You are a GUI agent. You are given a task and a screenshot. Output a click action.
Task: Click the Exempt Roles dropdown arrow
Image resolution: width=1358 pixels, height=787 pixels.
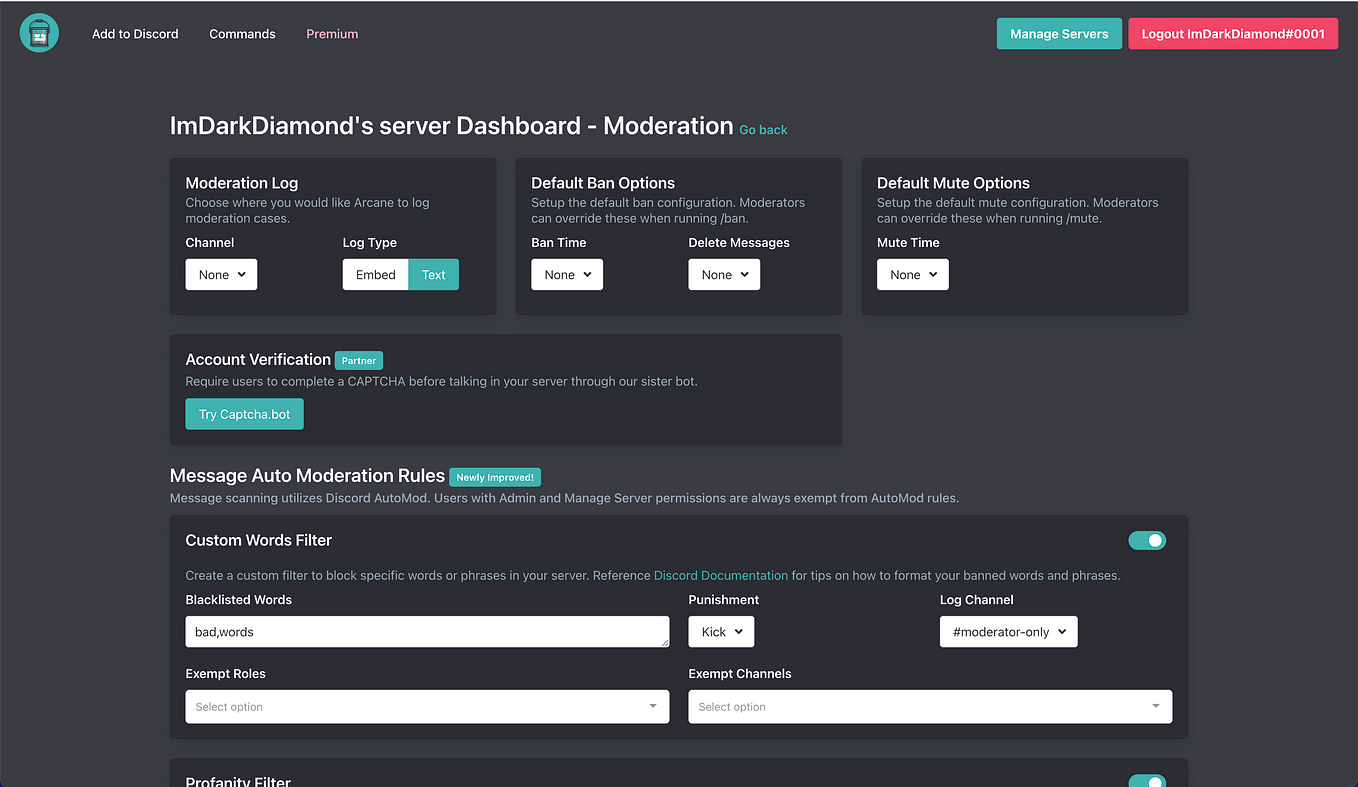point(653,706)
